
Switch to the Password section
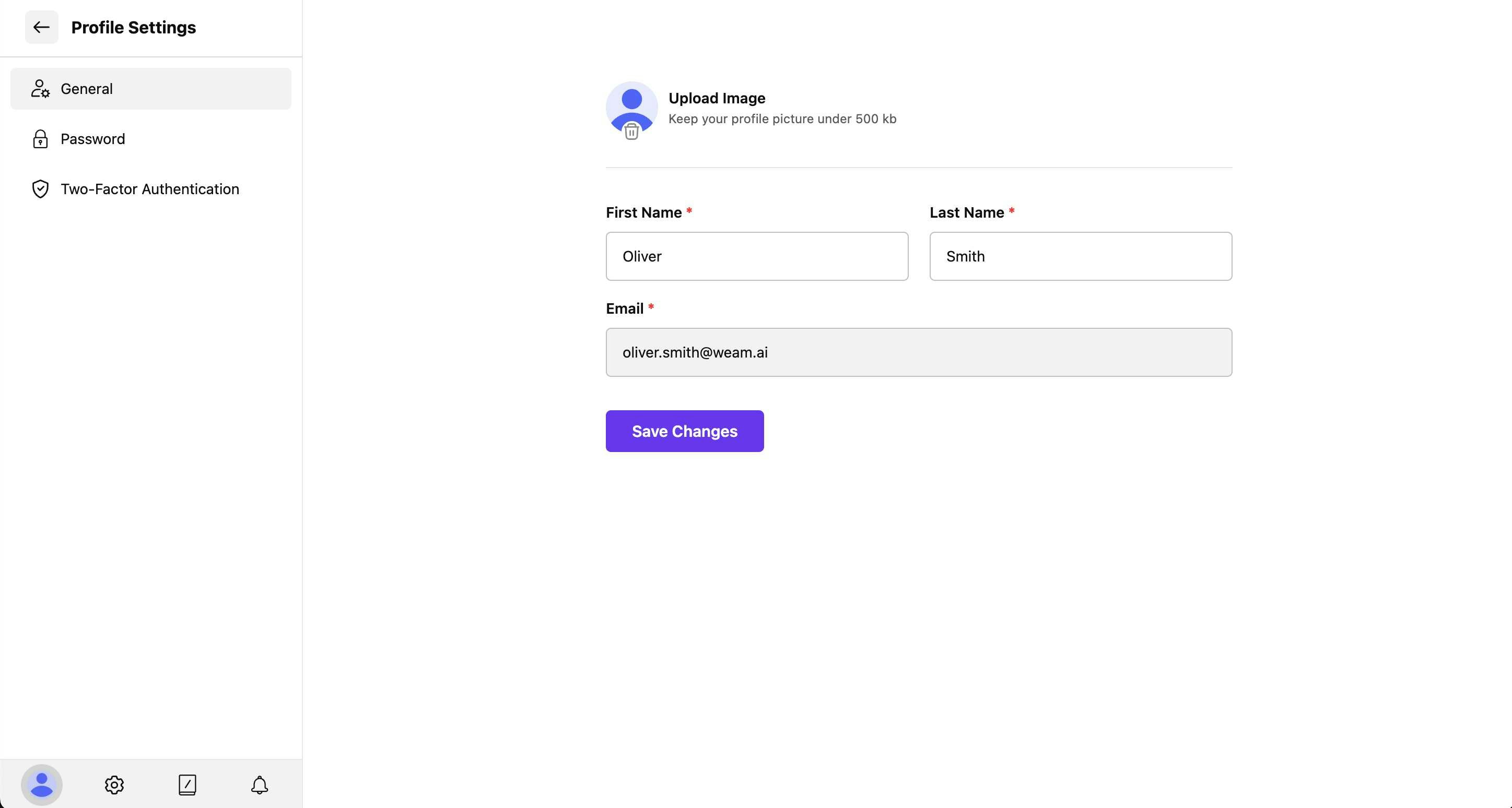point(93,139)
